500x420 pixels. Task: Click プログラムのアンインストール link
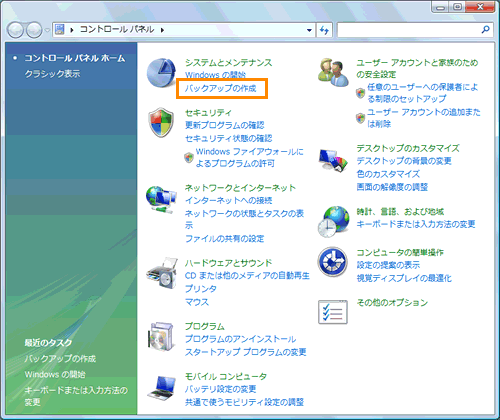tap(240, 339)
